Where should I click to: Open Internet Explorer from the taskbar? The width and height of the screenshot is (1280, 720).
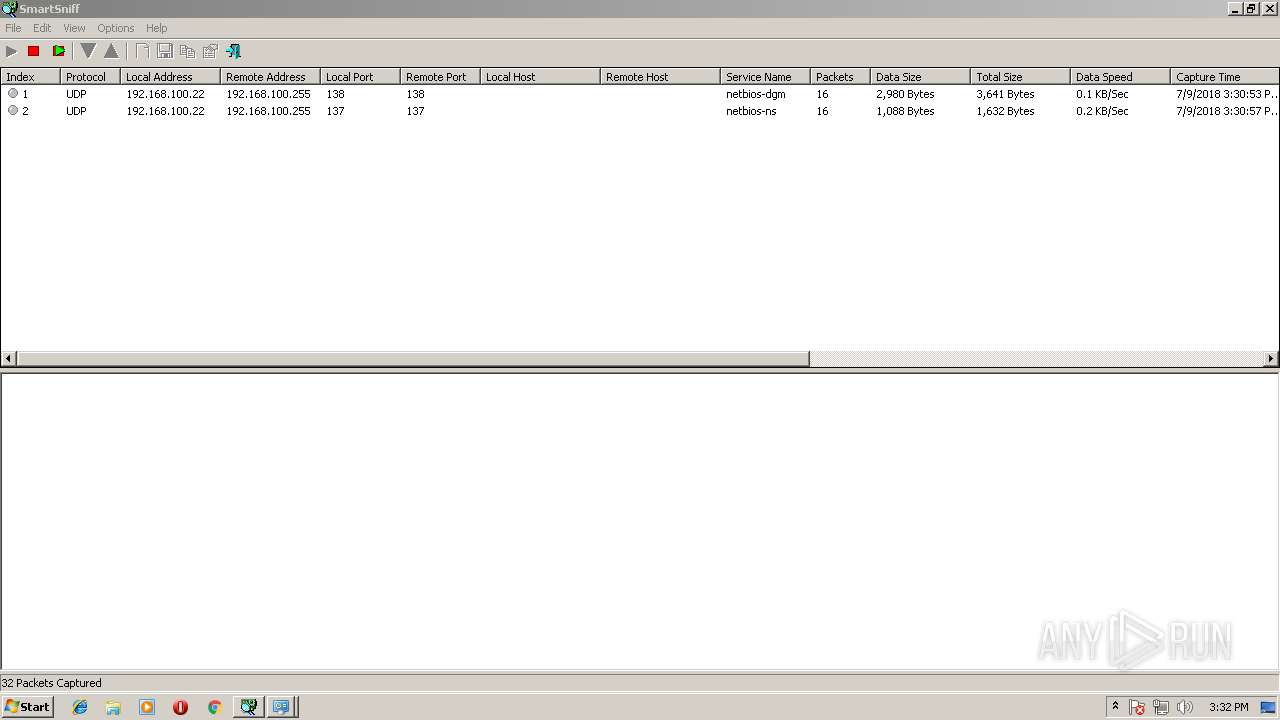(x=80, y=707)
